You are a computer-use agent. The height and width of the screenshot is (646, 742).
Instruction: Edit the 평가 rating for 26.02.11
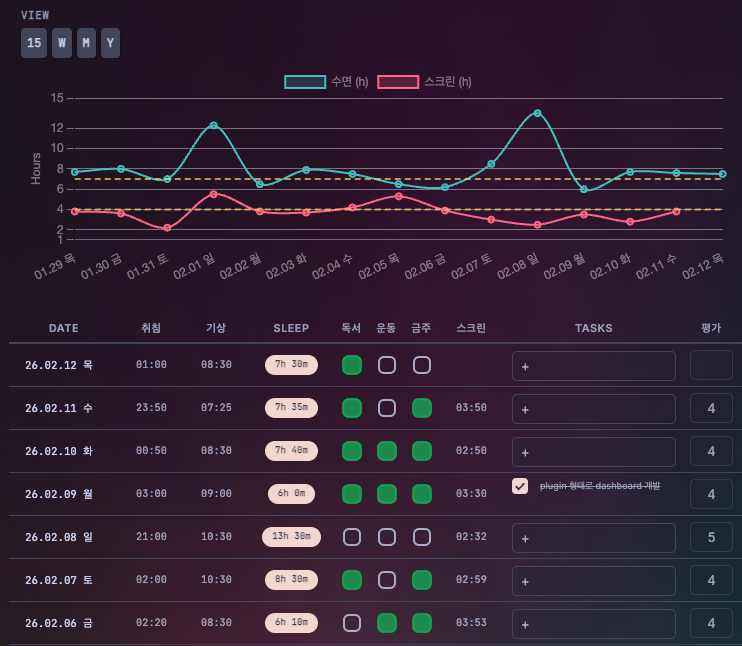711,408
